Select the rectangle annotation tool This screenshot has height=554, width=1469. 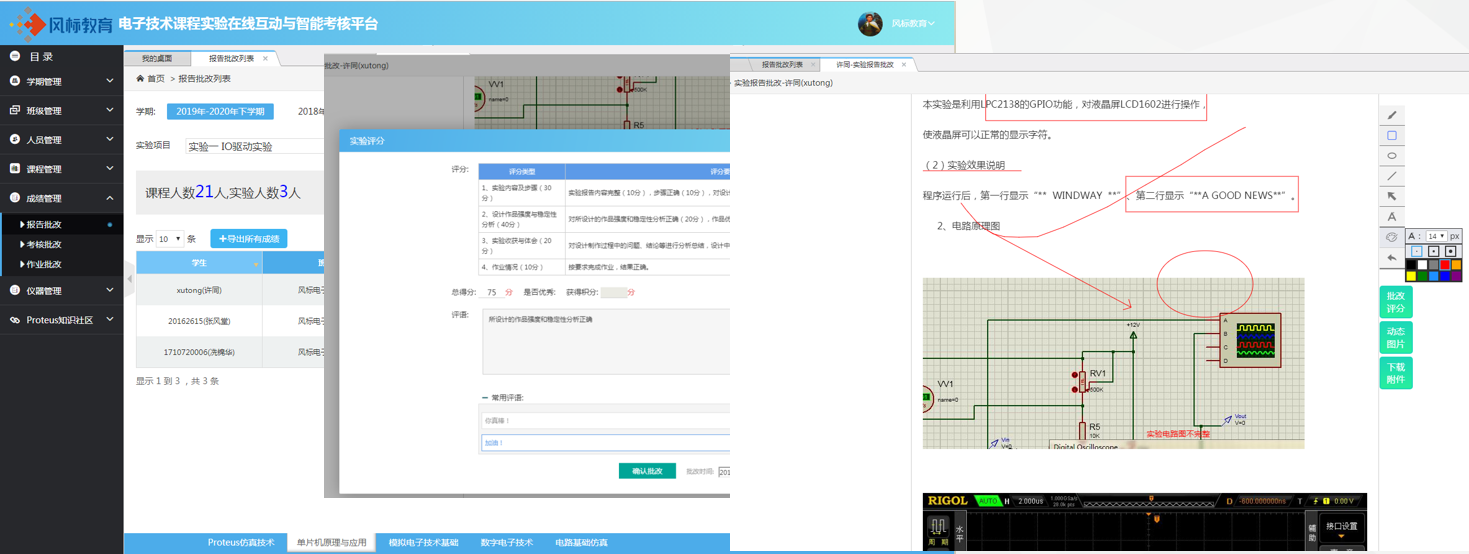(1392, 135)
